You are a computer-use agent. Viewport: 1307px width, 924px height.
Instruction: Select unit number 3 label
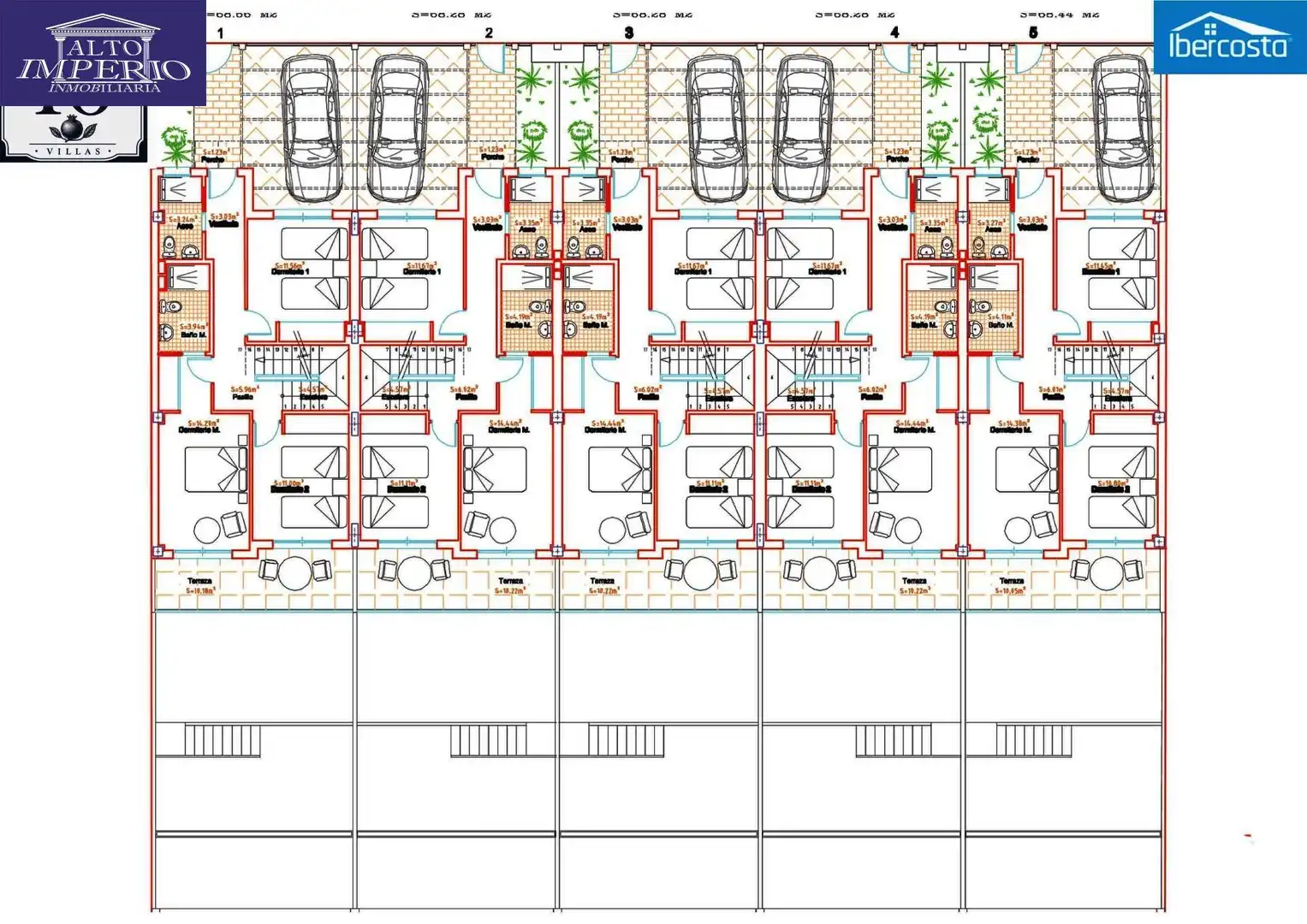tap(629, 33)
